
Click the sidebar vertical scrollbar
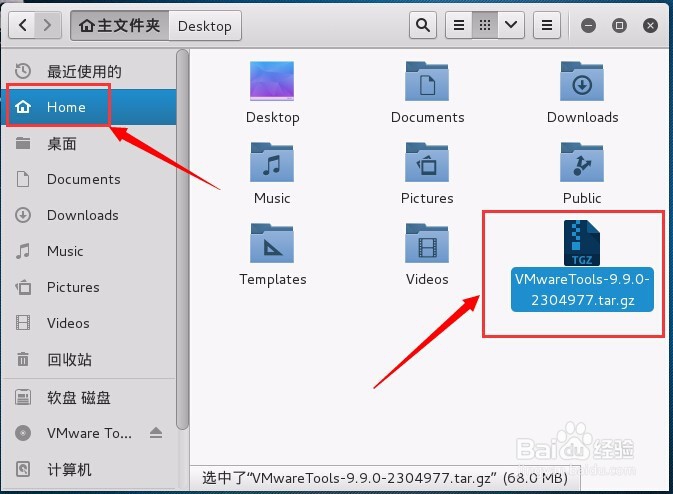tap(182, 239)
